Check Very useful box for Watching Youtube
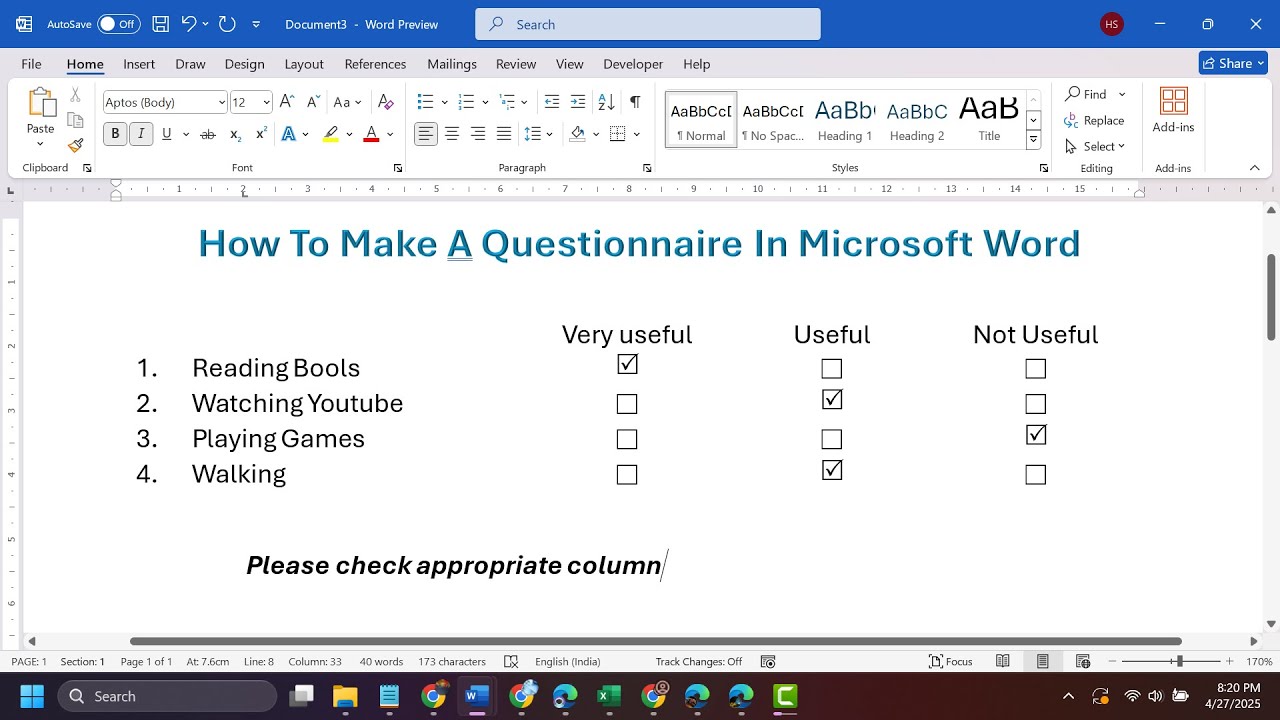1280x720 pixels. [627, 404]
